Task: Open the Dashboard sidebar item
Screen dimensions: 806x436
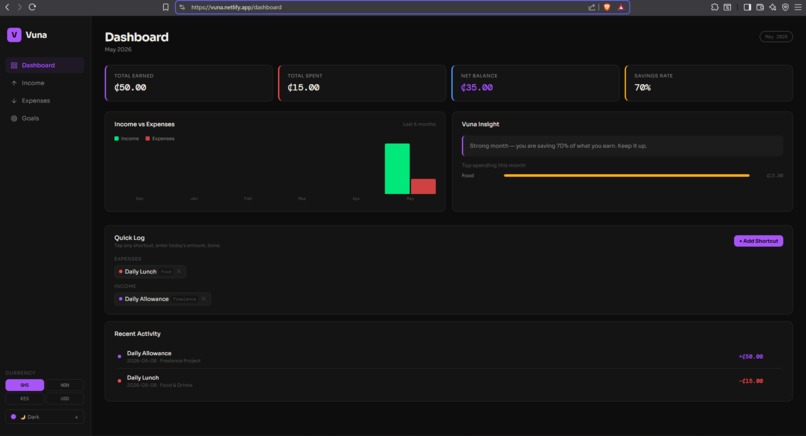Action: coord(45,65)
